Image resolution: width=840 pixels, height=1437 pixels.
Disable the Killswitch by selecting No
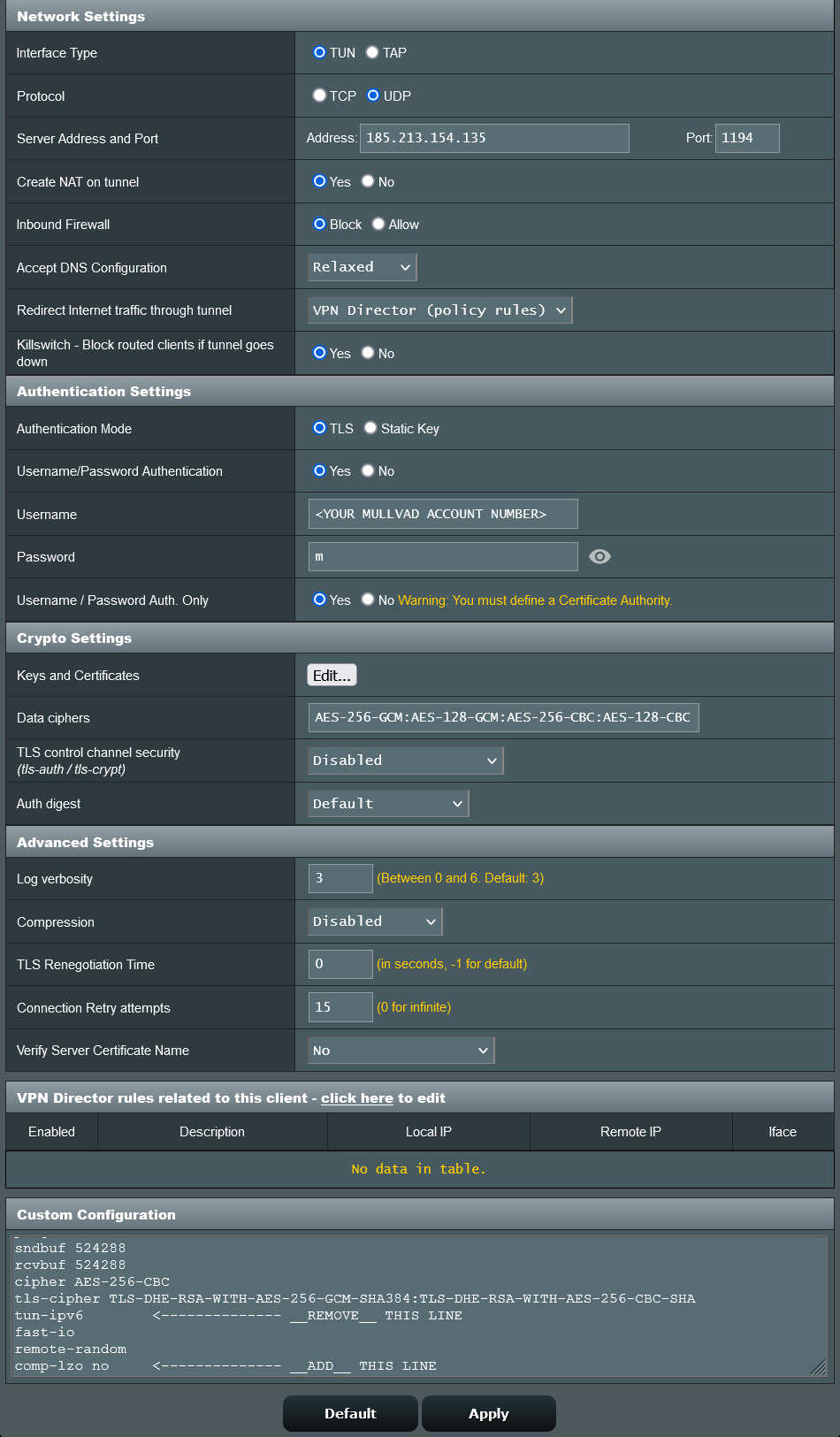point(368,353)
